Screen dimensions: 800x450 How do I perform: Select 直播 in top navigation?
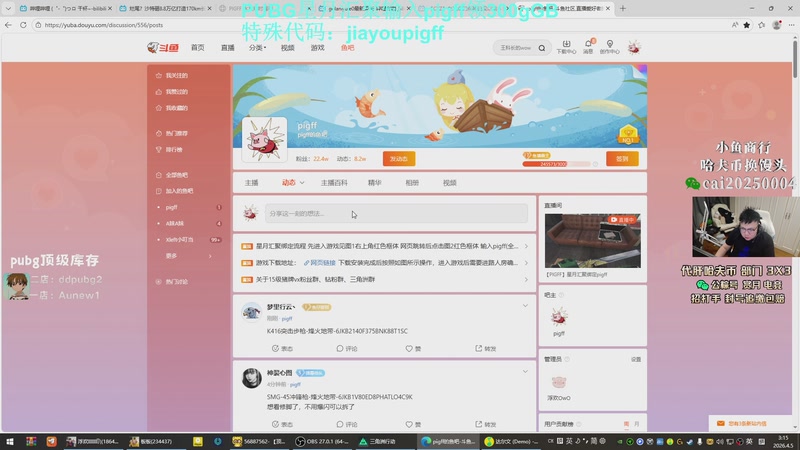click(x=228, y=47)
